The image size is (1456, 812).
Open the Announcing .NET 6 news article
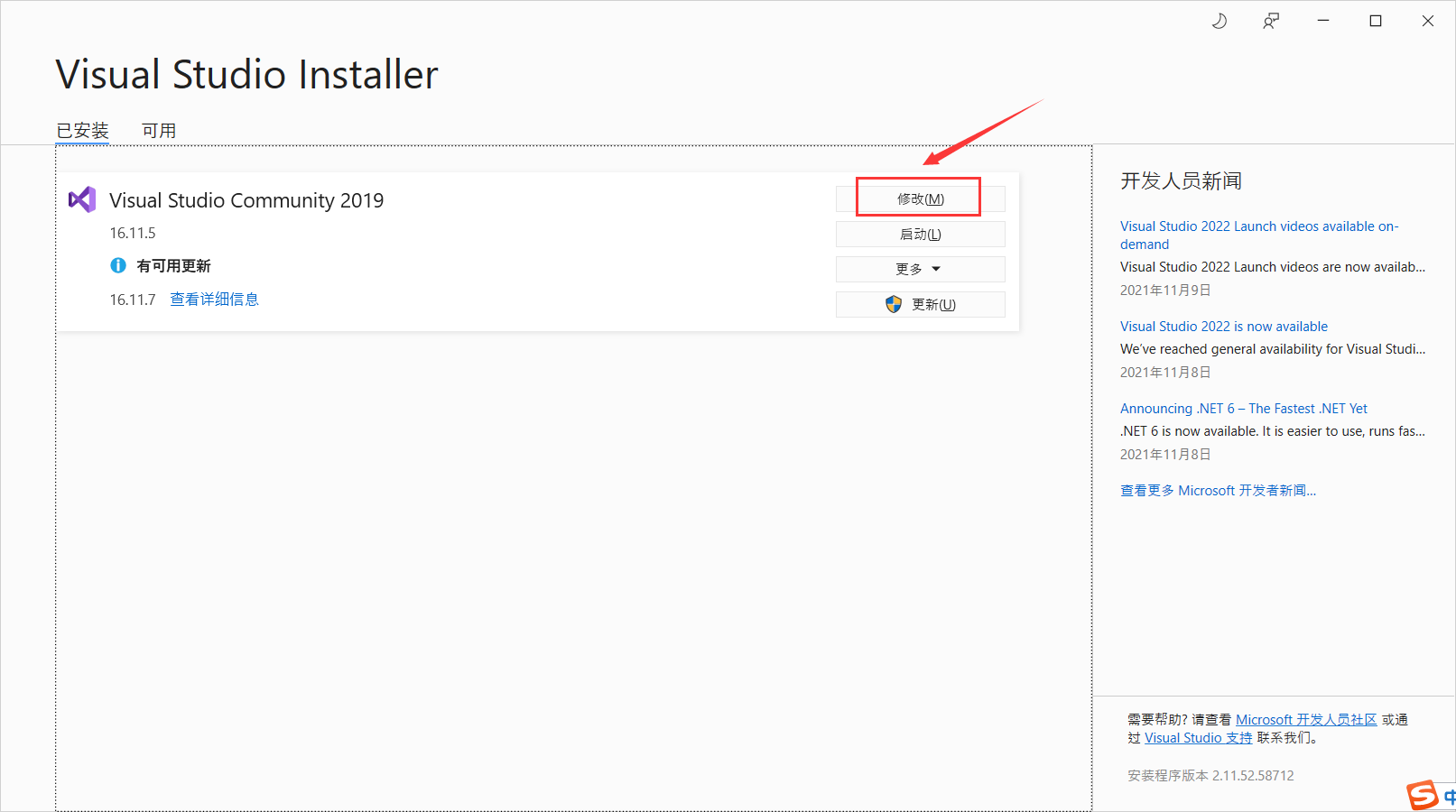point(1243,408)
